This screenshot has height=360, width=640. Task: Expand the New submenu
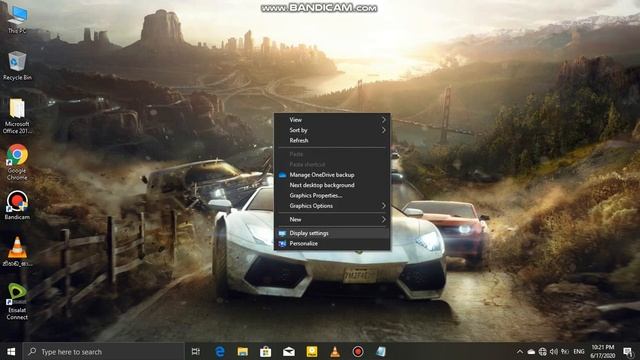[x=332, y=219]
